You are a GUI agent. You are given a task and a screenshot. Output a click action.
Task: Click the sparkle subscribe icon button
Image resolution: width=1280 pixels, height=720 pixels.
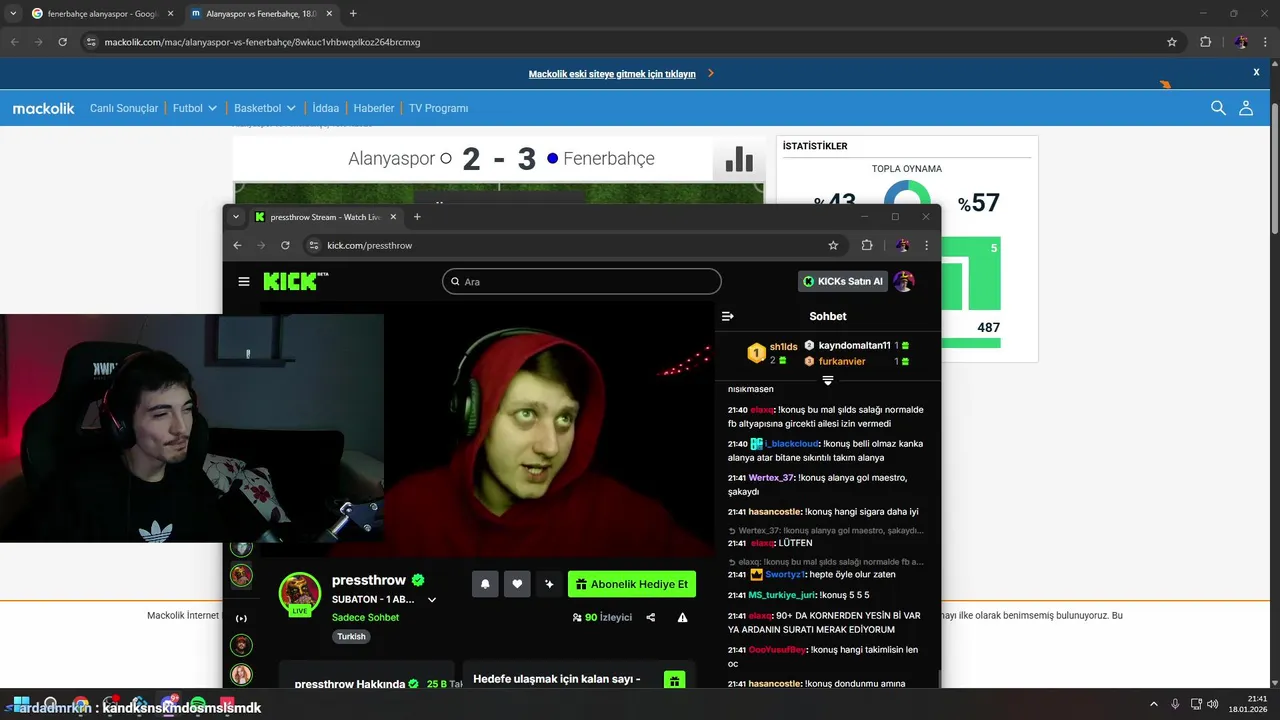(x=549, y=584)
